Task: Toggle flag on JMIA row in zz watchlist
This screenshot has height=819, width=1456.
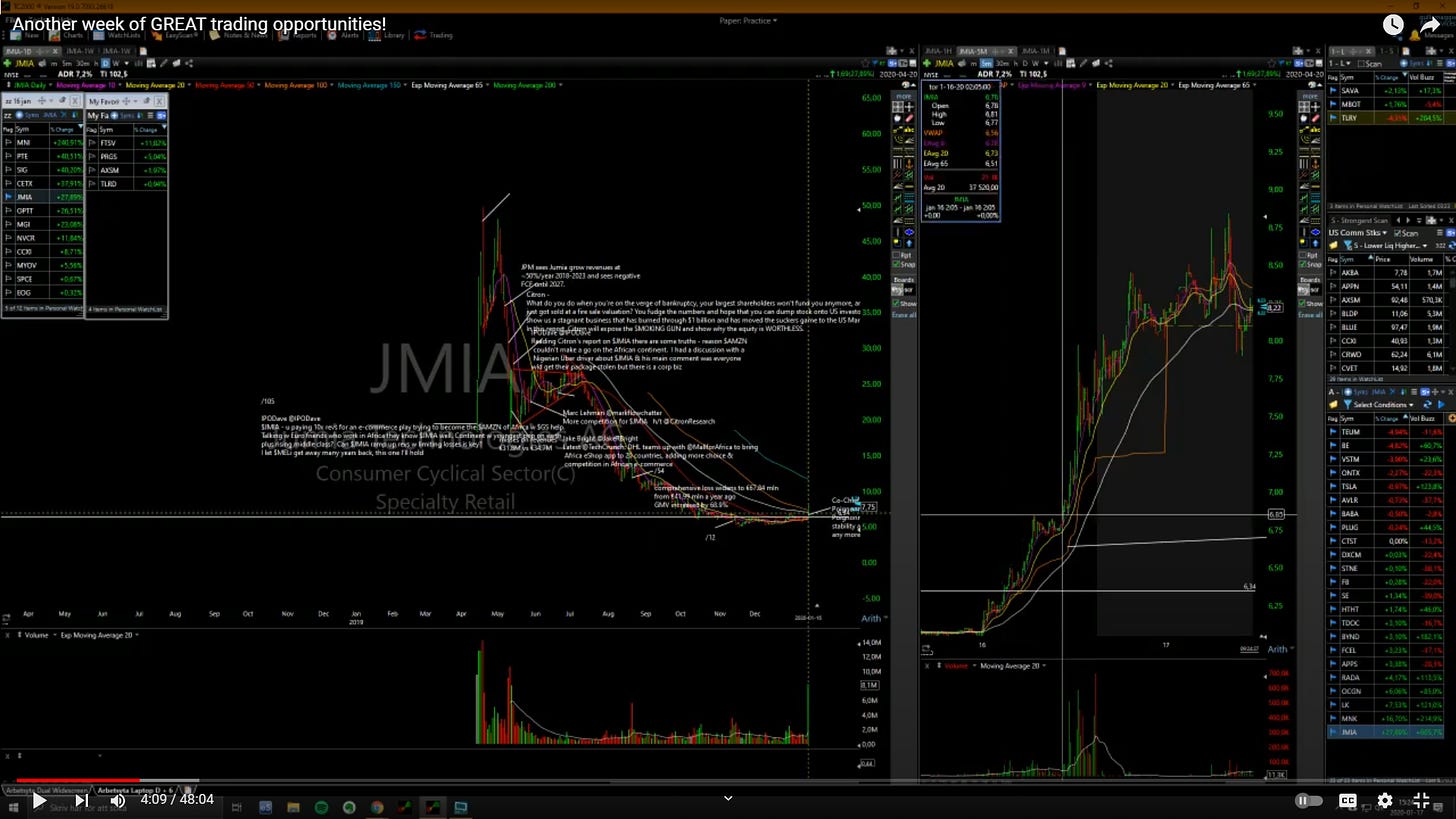Action: (x=8, y=197)
